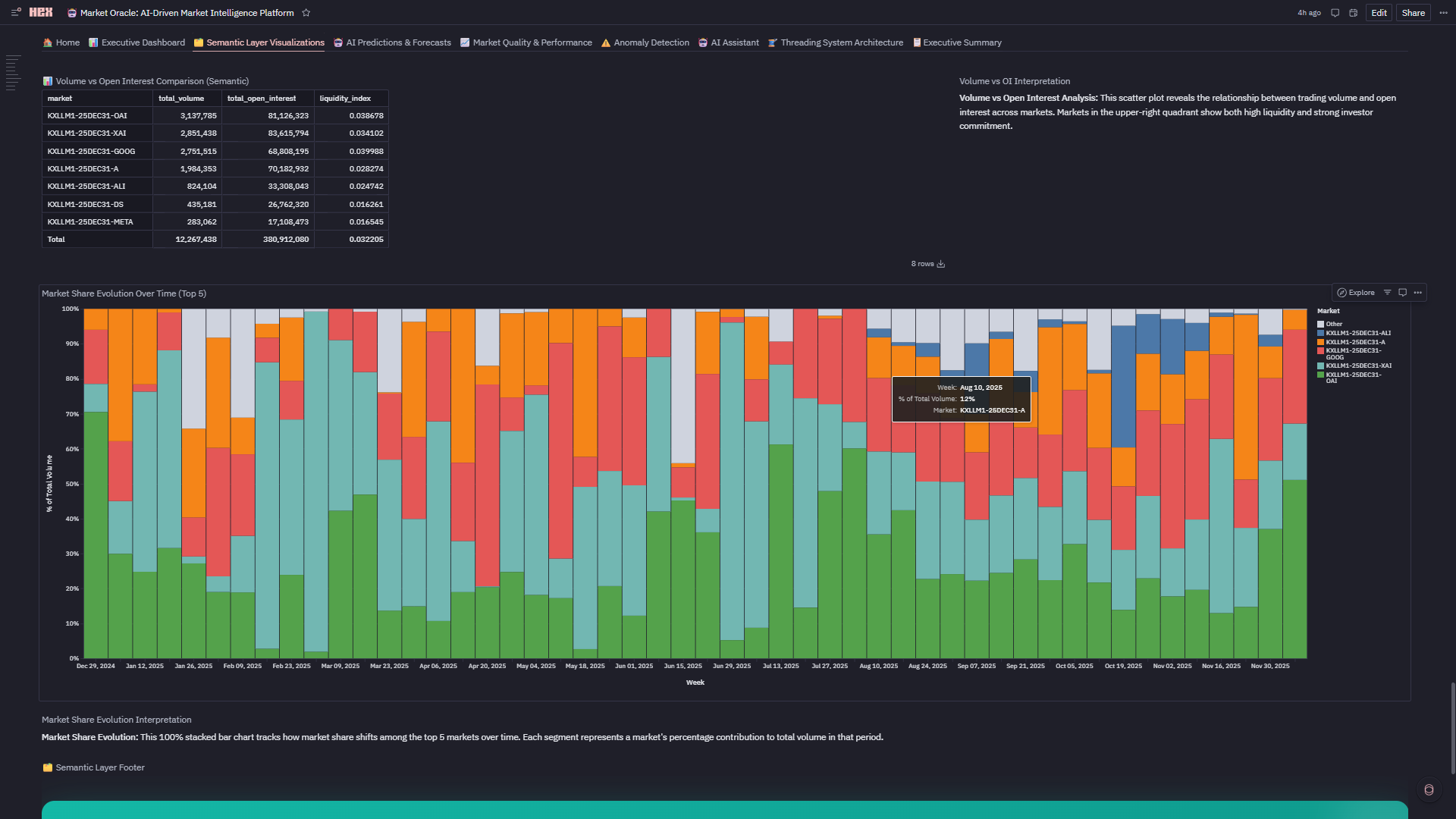Open the outline panel on the left edge
This screenshot has width=1456, height=819.
pos(13,74)
